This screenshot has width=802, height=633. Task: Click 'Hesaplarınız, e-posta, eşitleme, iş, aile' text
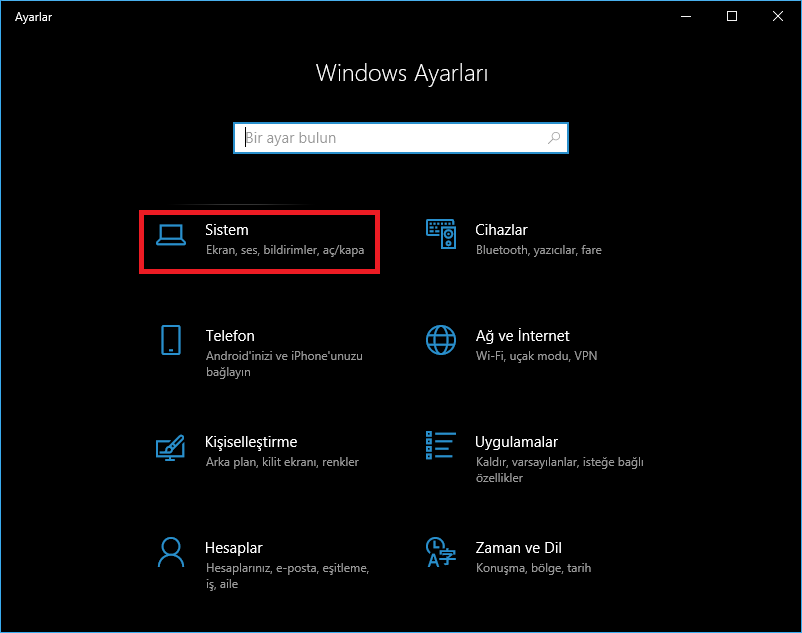[287, 576]
